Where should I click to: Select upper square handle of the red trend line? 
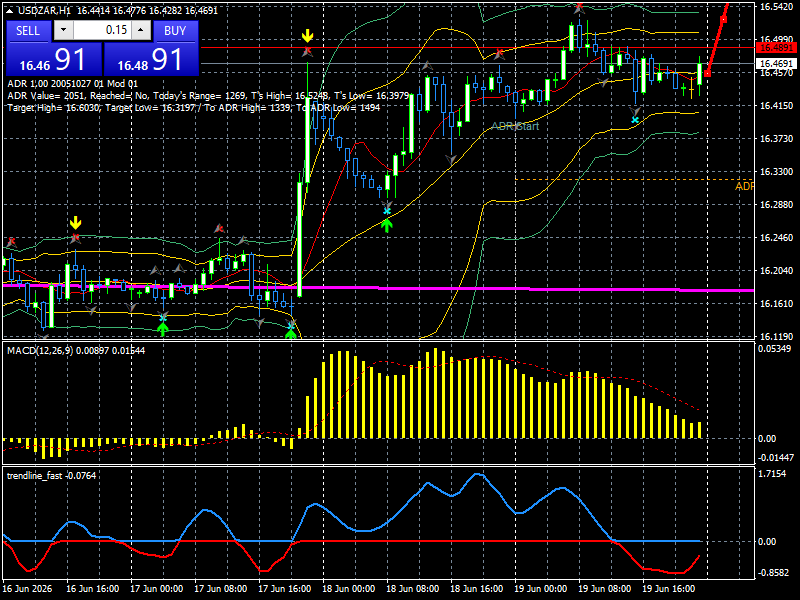pyautogui.click(x=723, y=20)
